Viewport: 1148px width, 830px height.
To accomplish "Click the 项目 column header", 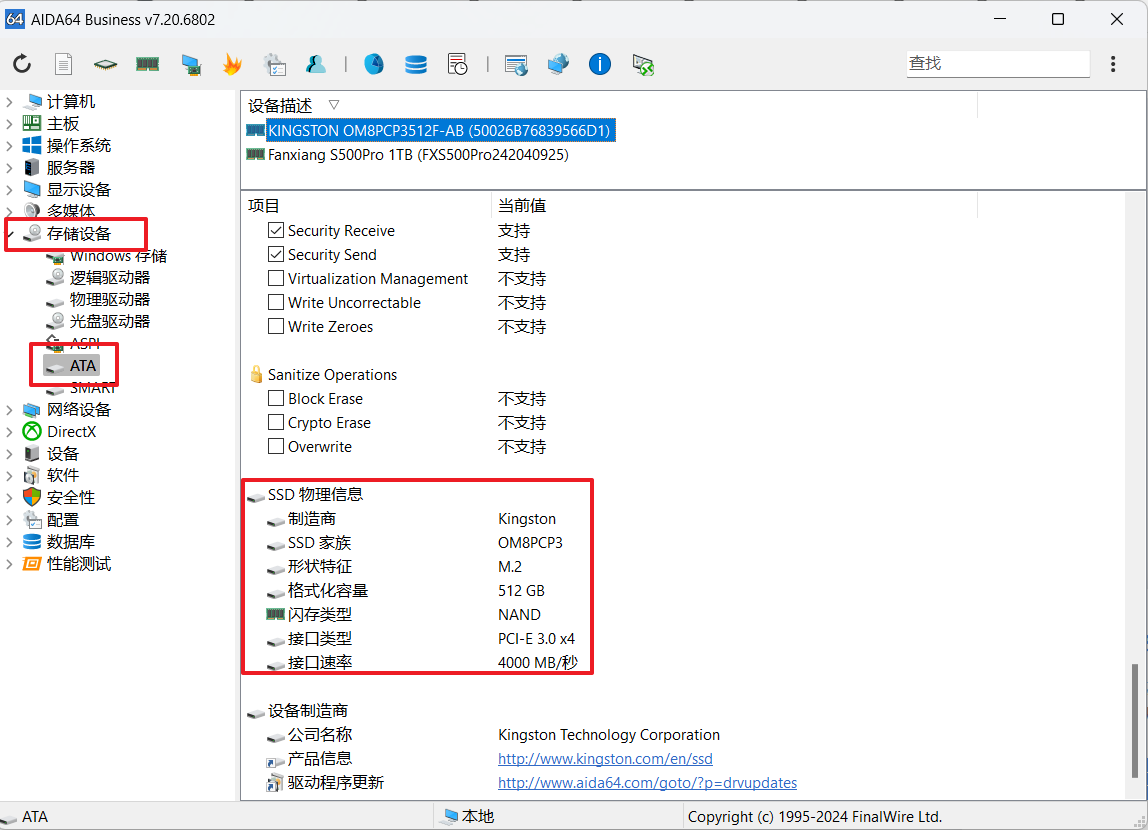I will (x=264, y=206).
